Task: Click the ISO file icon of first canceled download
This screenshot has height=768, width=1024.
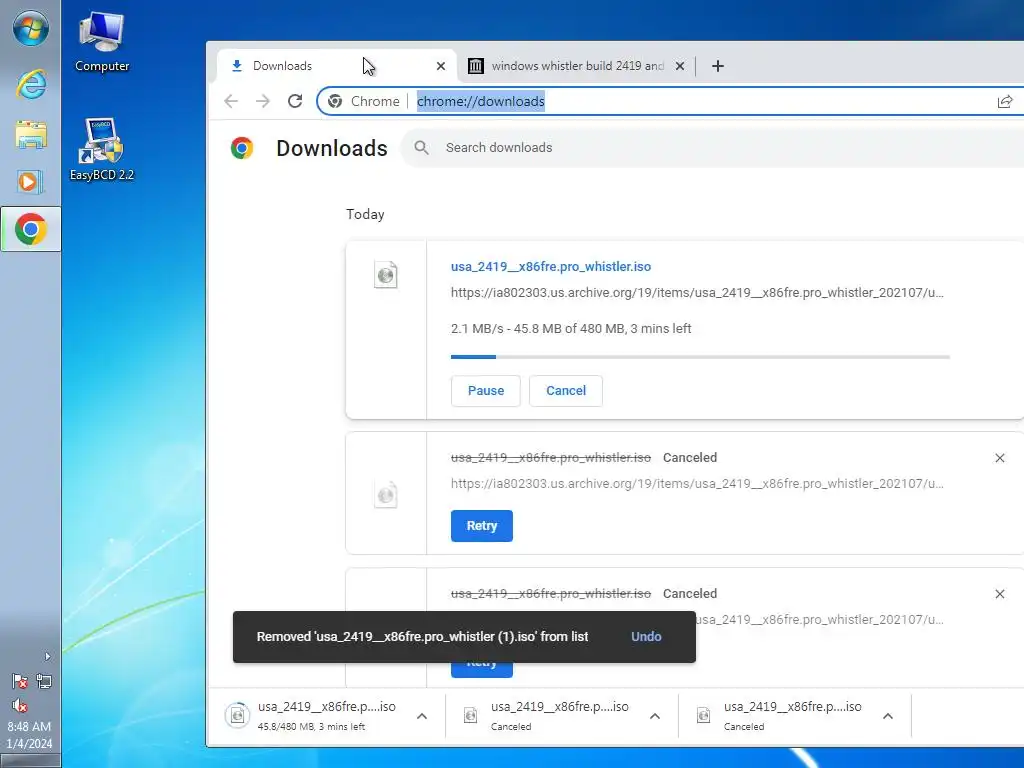Action: point(386,495)
